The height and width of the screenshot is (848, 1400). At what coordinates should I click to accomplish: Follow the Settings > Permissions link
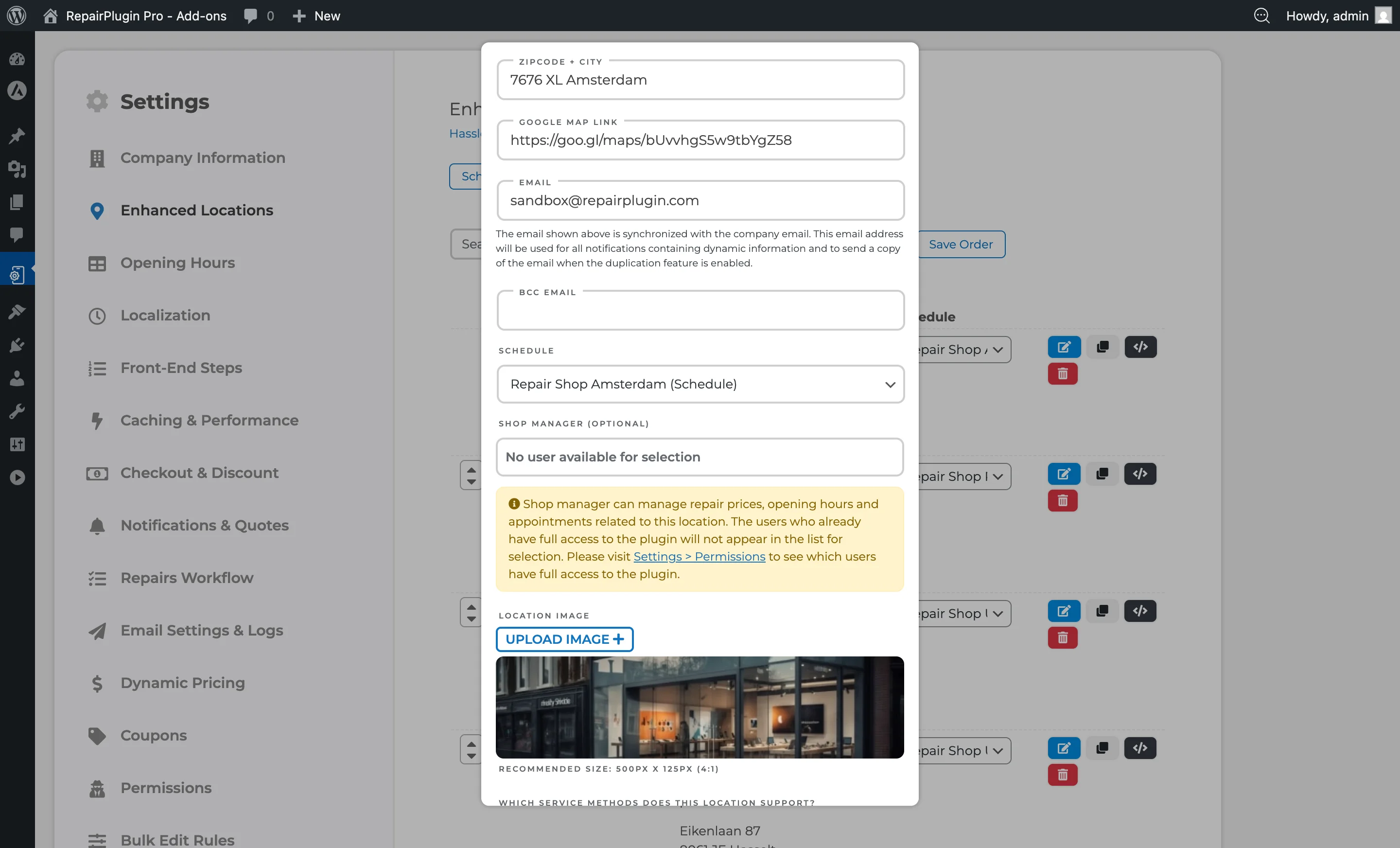click(x=699, y=556)
